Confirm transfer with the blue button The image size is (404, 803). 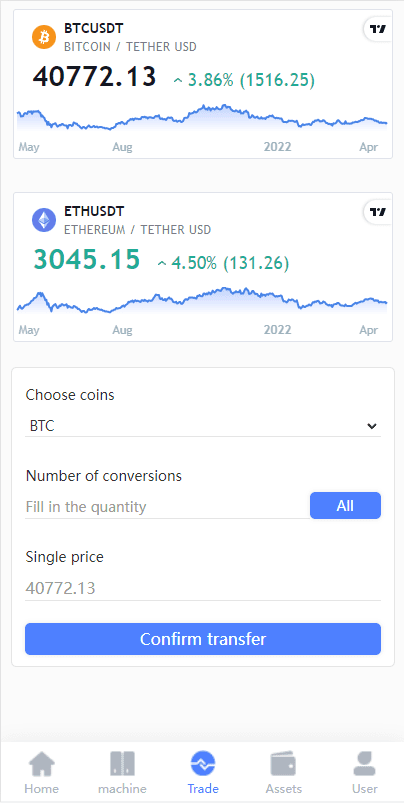(203, 639)
